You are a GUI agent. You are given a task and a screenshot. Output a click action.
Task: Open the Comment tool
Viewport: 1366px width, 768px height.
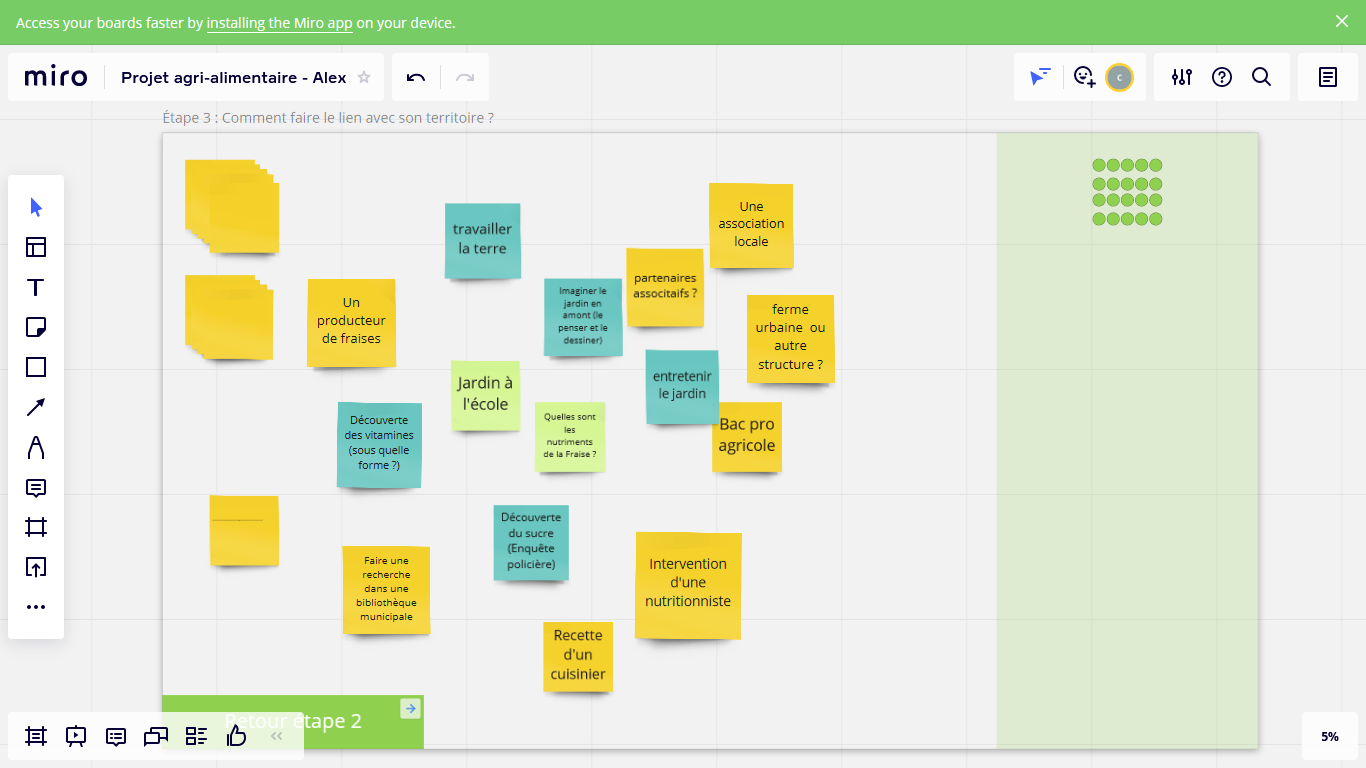coord(36,488)
